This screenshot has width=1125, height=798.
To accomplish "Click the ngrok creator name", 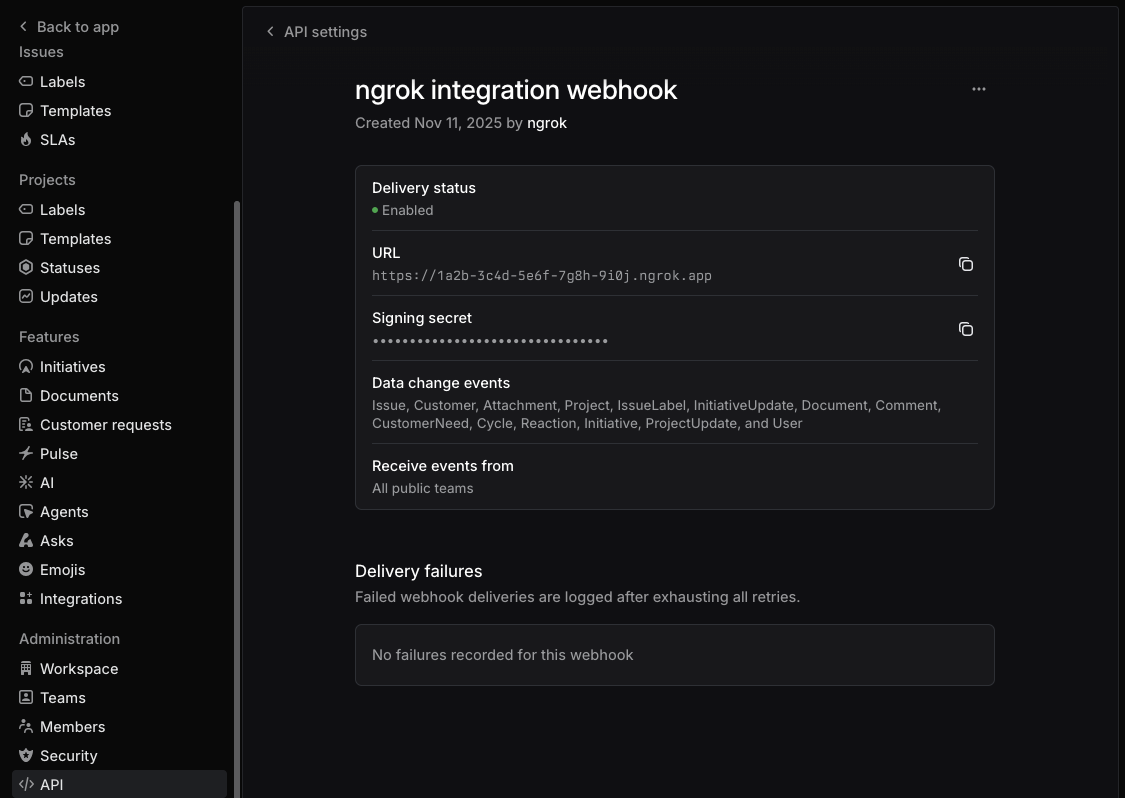I will point(547,123).
